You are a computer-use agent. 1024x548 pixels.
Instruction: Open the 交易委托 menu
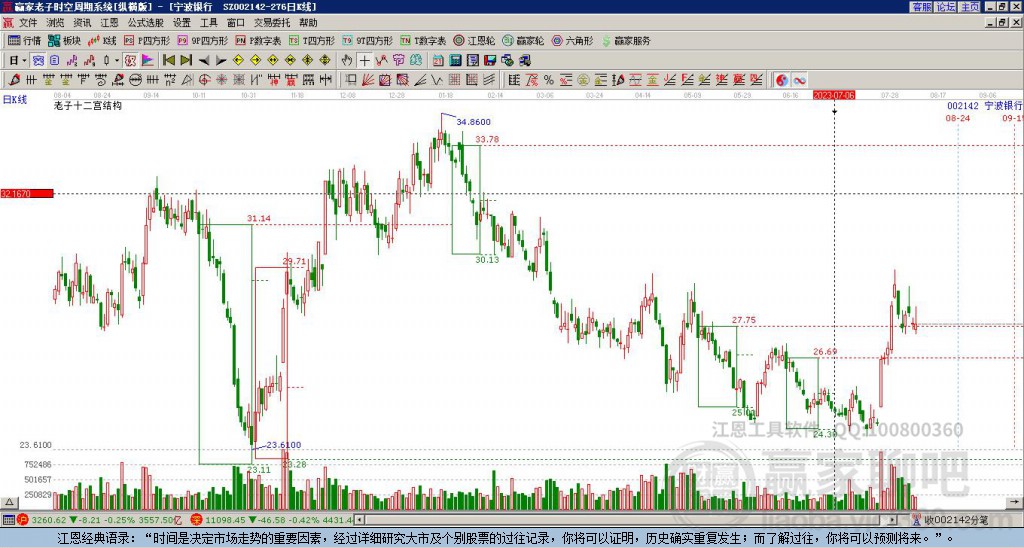click(x=272, y=23)
